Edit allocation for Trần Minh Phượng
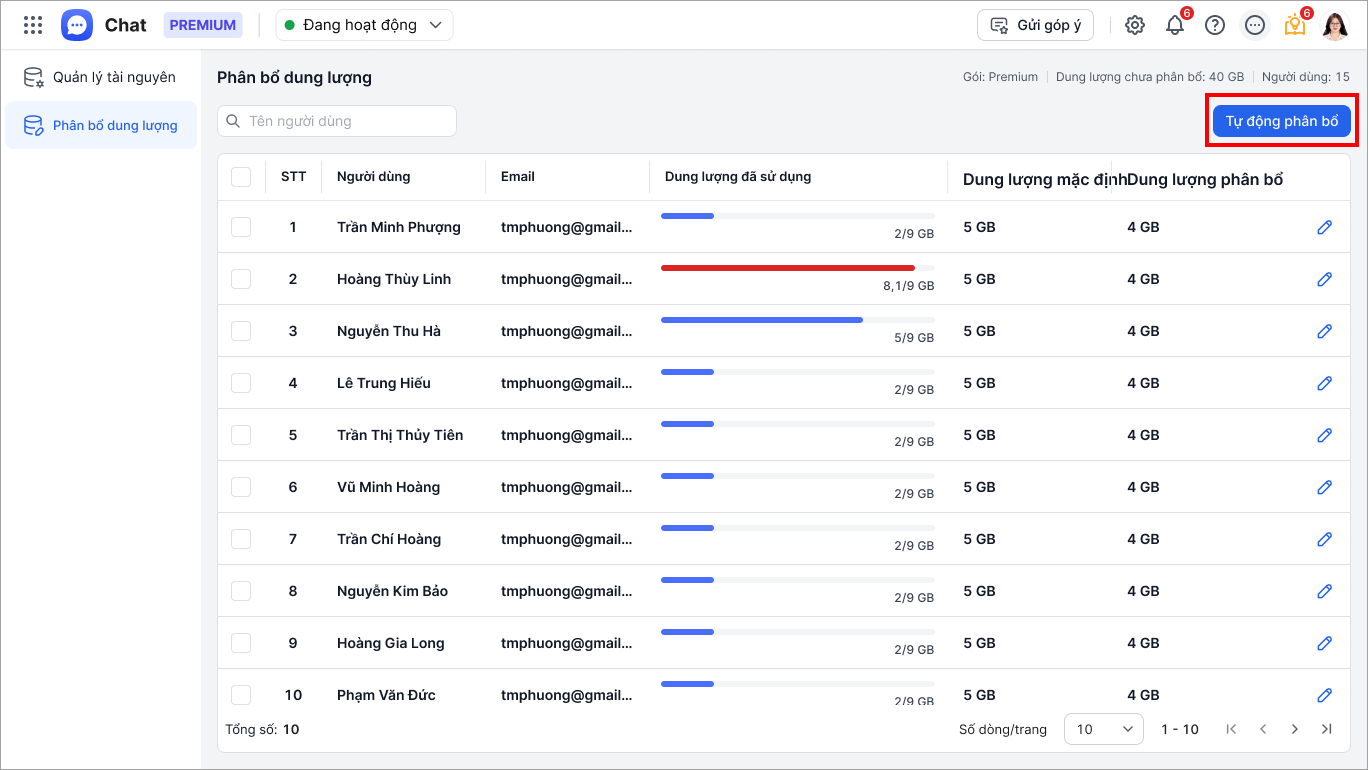Screen dimensions: 1368x770 tap(1325, 227)
